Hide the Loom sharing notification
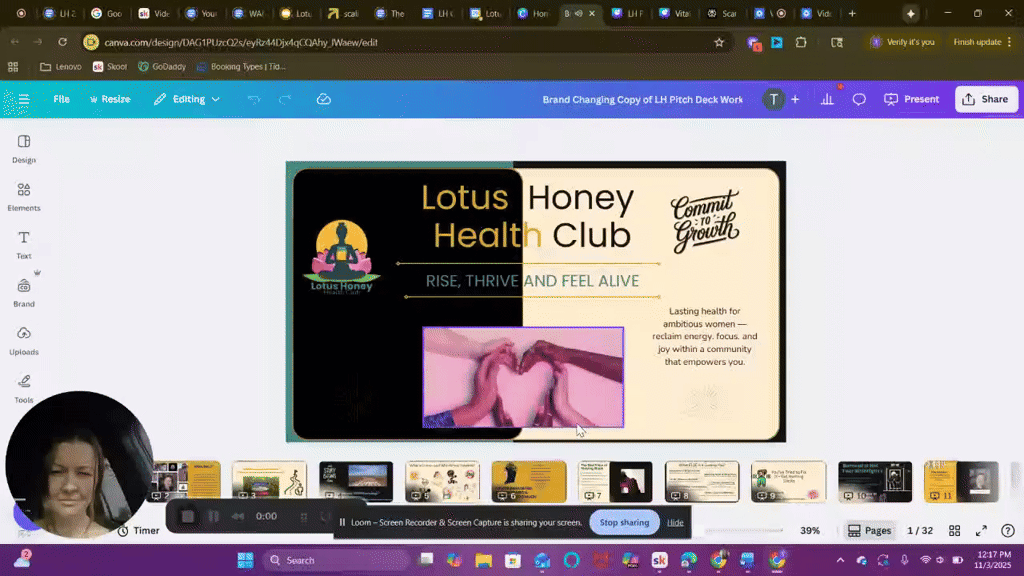Viewport: 1024px width, 576px height. tap(675, 522)
